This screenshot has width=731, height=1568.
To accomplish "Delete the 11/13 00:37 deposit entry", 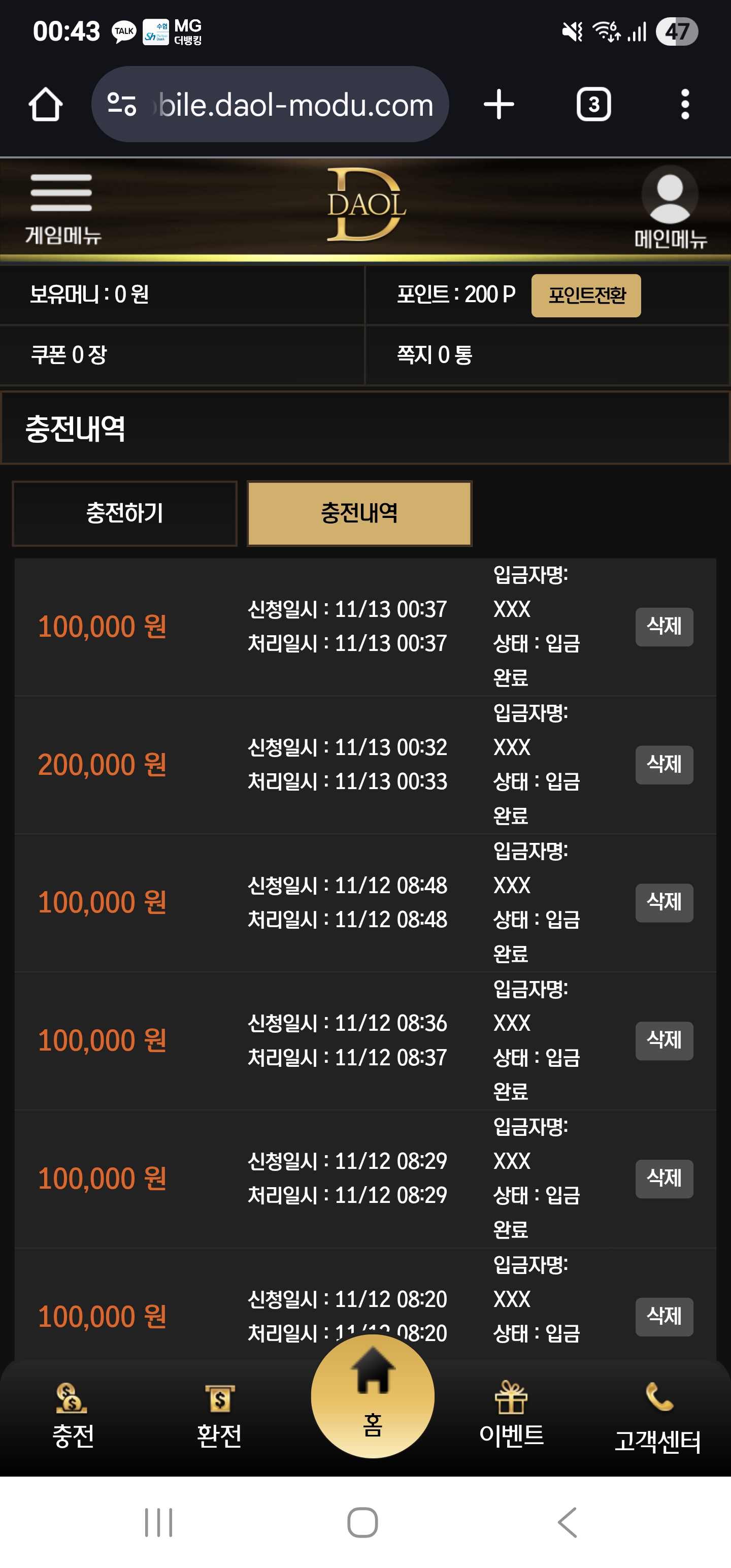I will (x=664, y=627).
